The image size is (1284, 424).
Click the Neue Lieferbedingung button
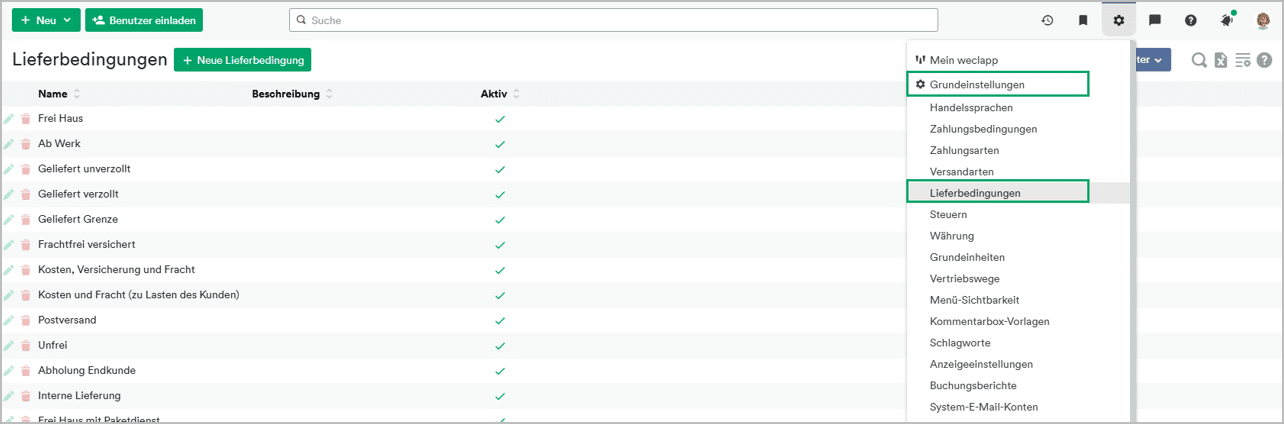(x=242, y=60)
